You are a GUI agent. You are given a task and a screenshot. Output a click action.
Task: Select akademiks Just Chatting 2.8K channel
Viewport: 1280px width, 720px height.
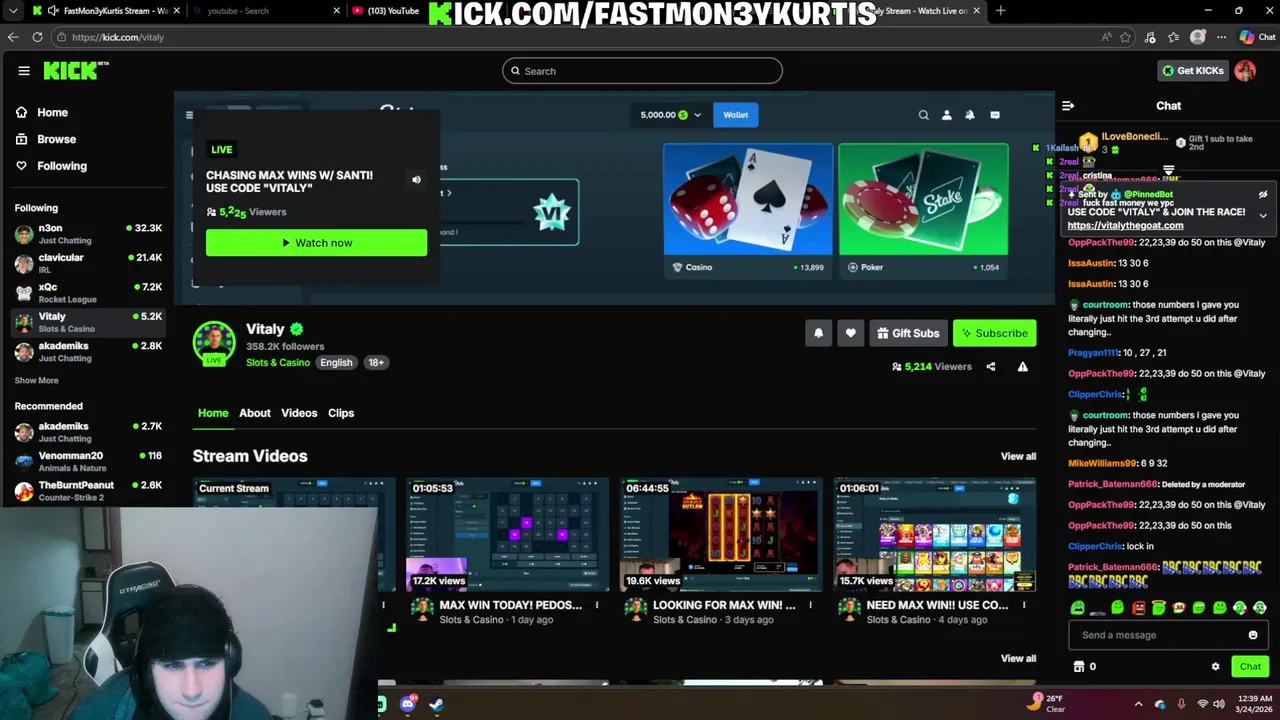pos(88,351)
